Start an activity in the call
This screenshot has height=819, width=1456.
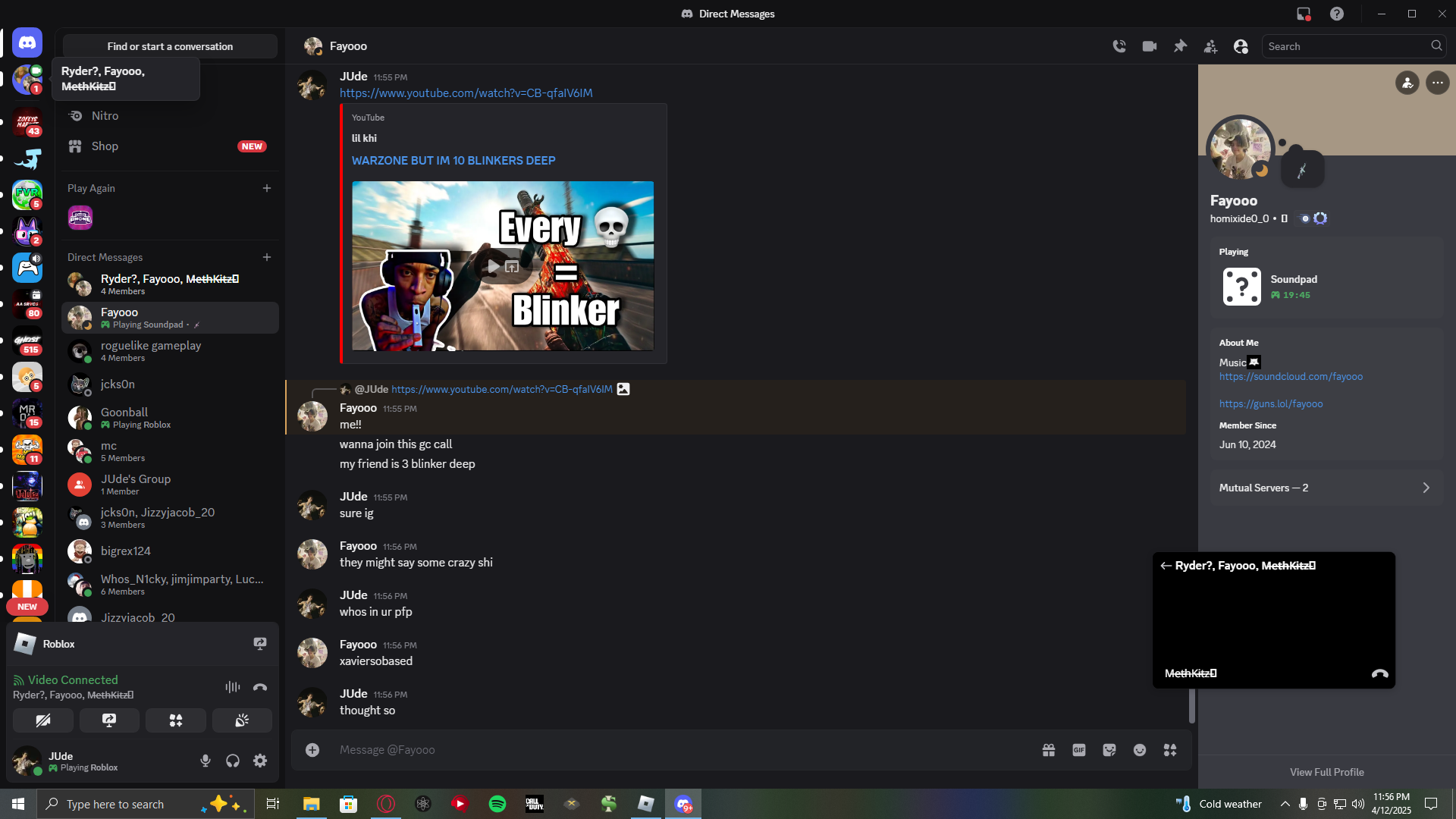[x=176, y=720]
